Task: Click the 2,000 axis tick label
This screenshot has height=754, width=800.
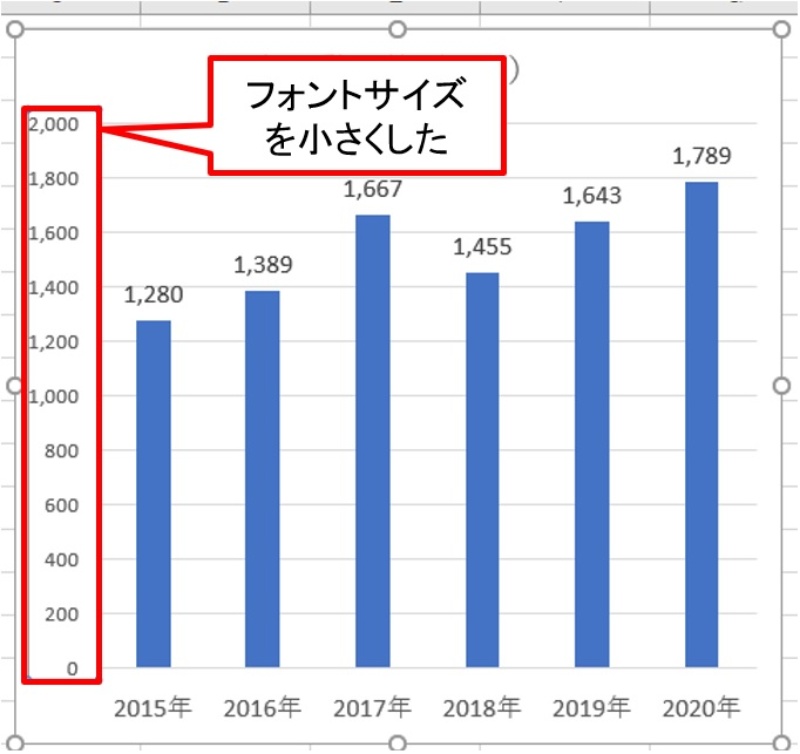Action: [x=55, y=126]
